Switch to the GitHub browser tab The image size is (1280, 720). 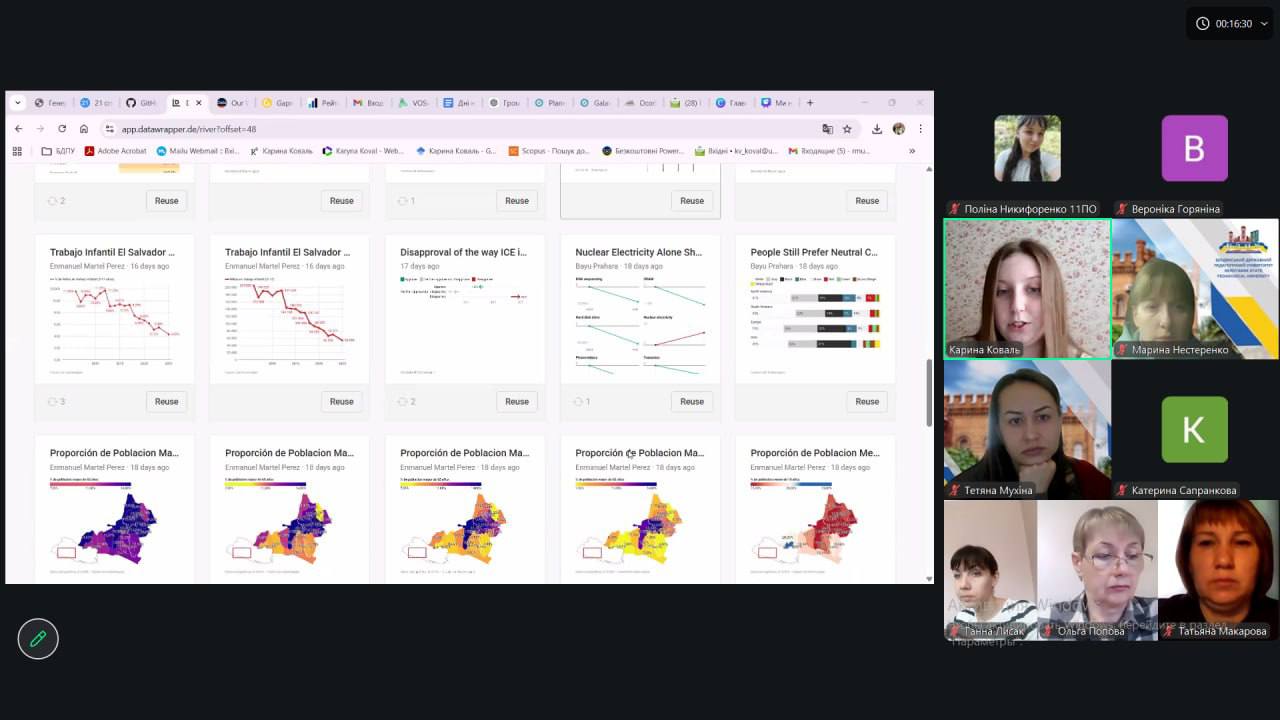point(140,103)
